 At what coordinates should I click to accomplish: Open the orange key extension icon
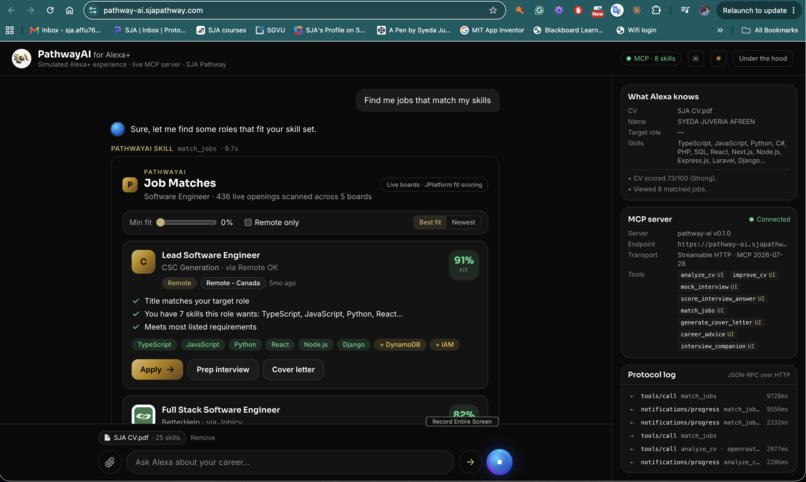coord(519,10)
